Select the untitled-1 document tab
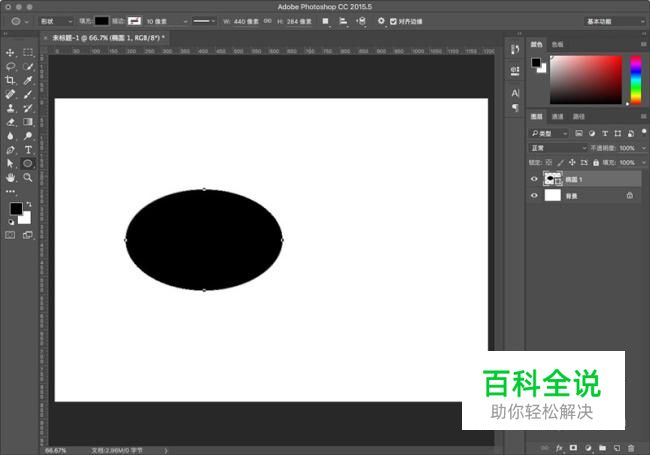This screenshot has width=650, height=455. tap(108, 38)
